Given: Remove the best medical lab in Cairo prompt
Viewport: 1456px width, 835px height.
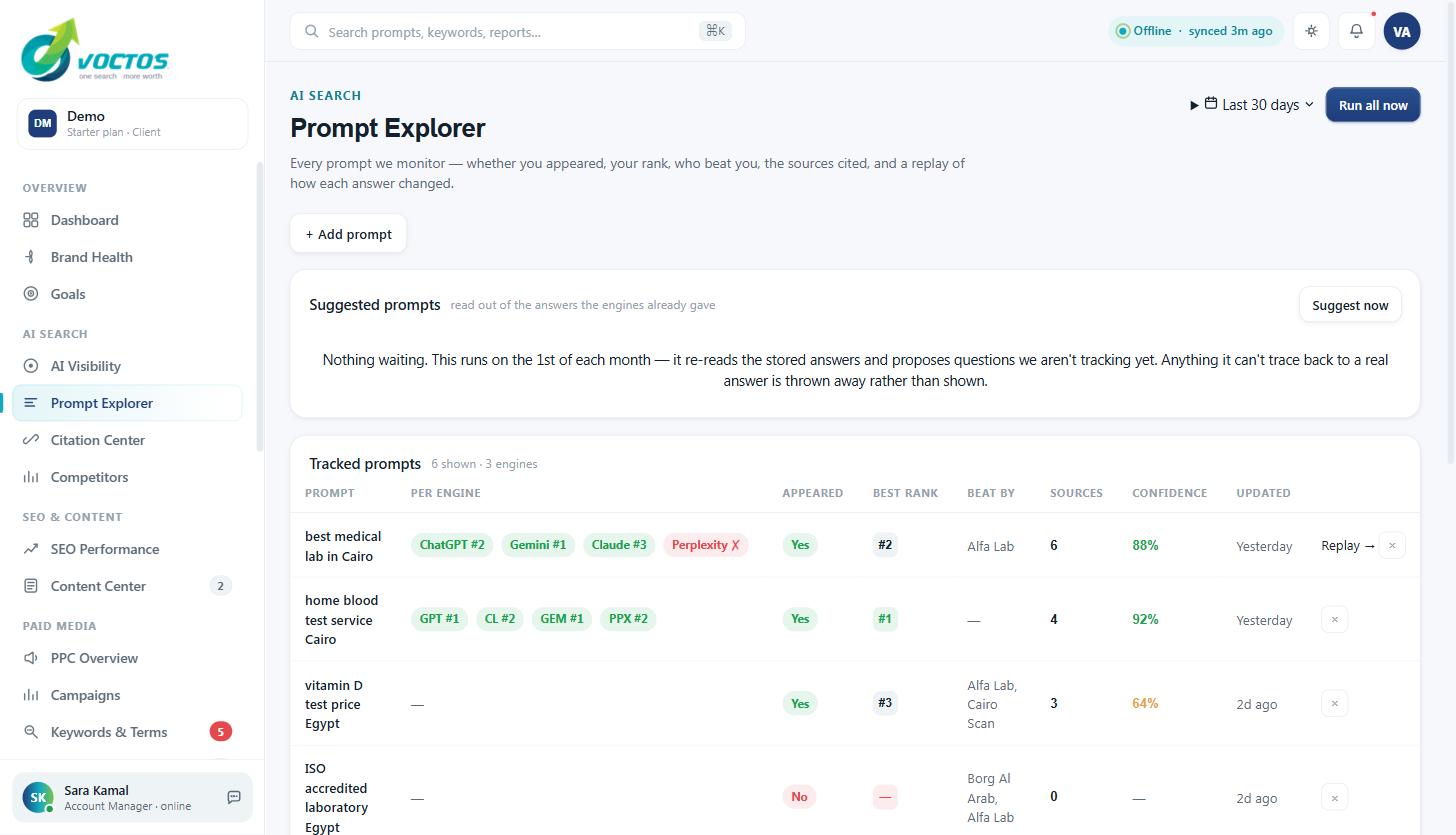Looking at the screenshot, I should (x=1392, y=545).
